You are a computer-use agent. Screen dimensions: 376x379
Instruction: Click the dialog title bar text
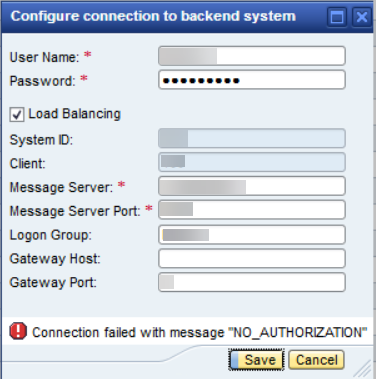pyautogui.click(x=153, y=16)
